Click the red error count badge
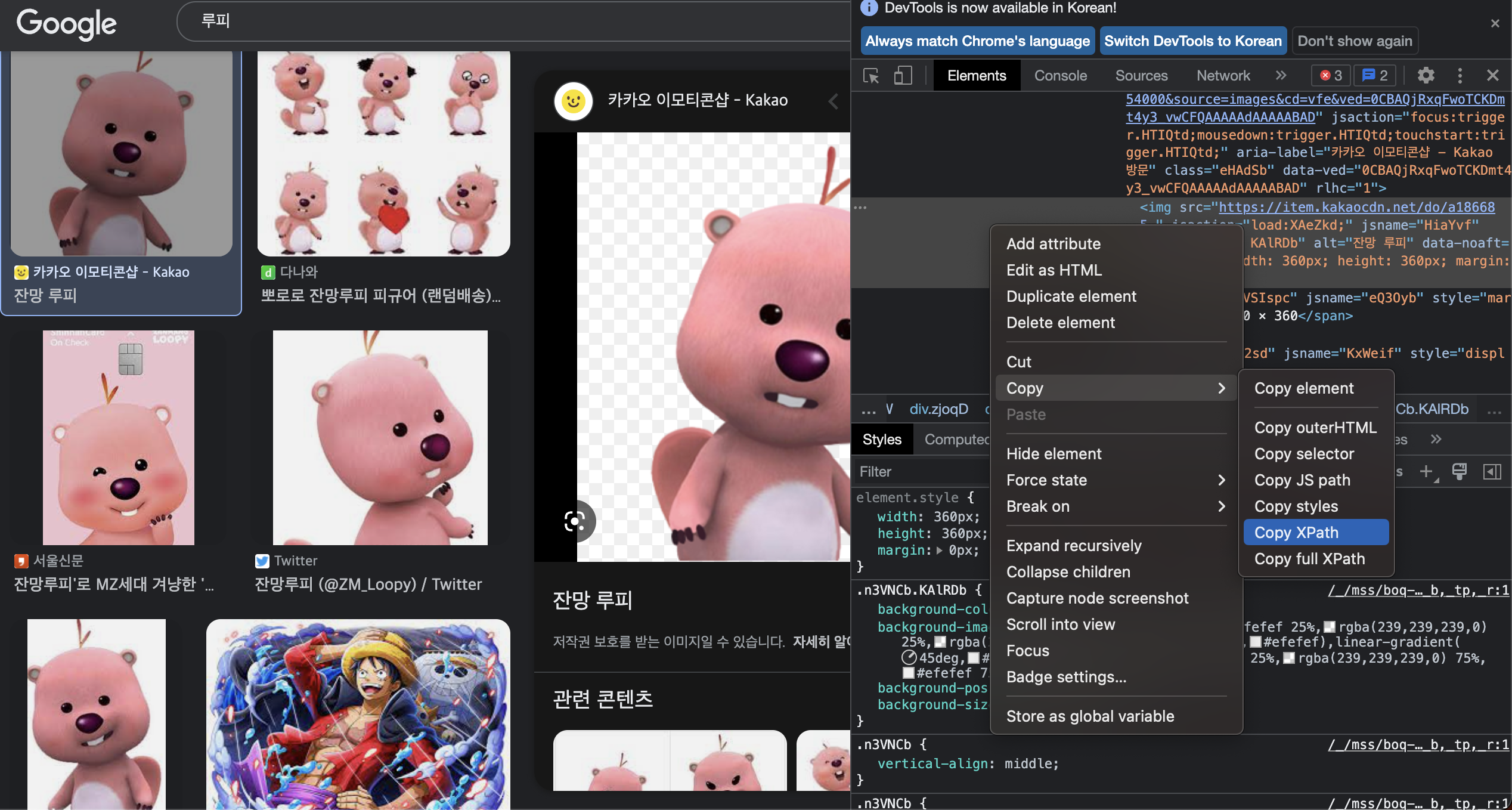 tap(1331, 76)
